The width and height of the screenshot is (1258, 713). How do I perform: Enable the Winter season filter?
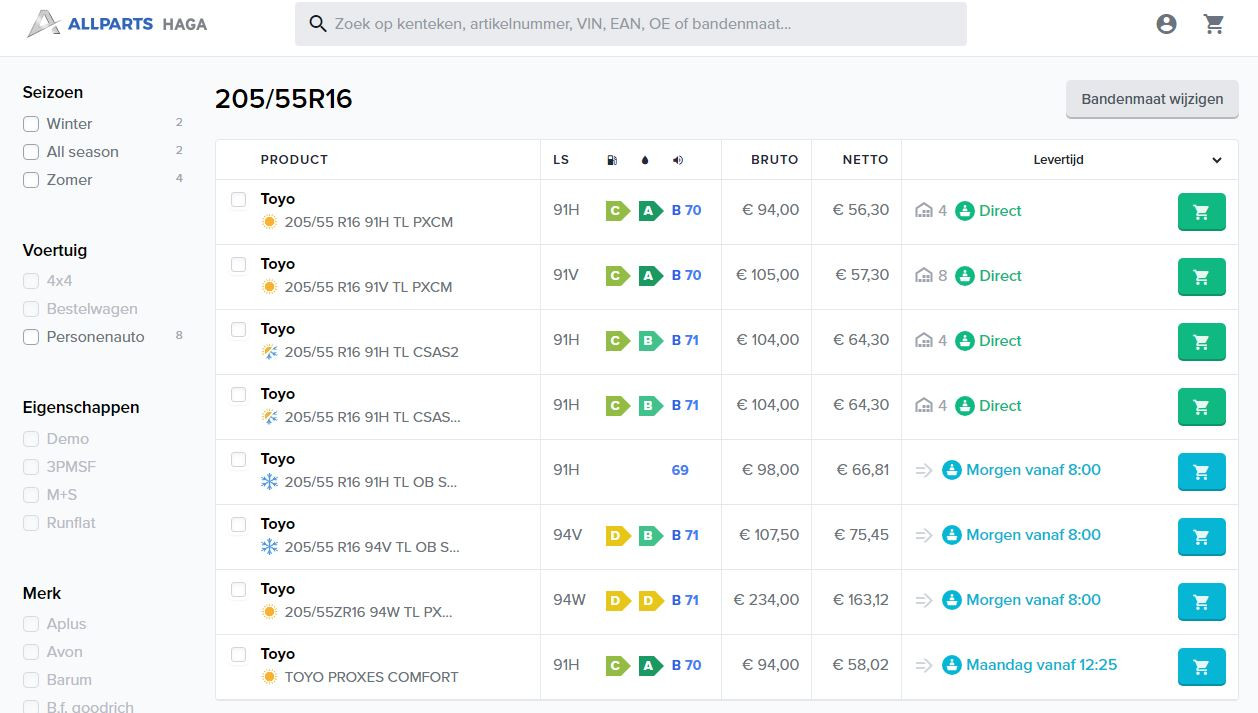(31, 124)
